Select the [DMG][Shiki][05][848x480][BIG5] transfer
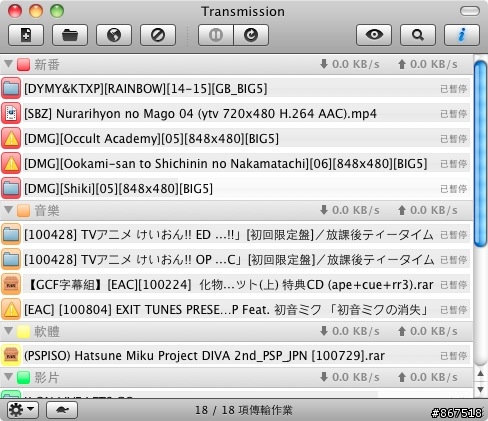This screenshot has height=421, width=488. 235,188
